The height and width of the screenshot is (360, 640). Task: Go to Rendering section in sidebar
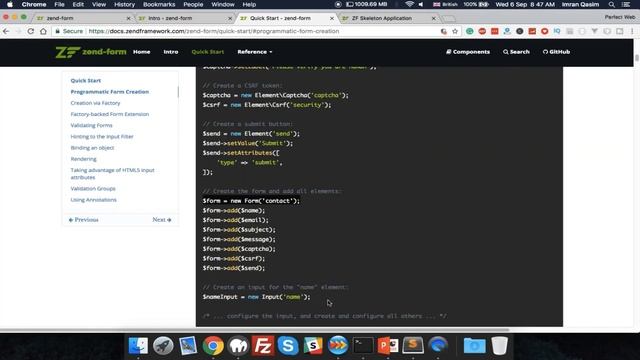click(84, 159)
